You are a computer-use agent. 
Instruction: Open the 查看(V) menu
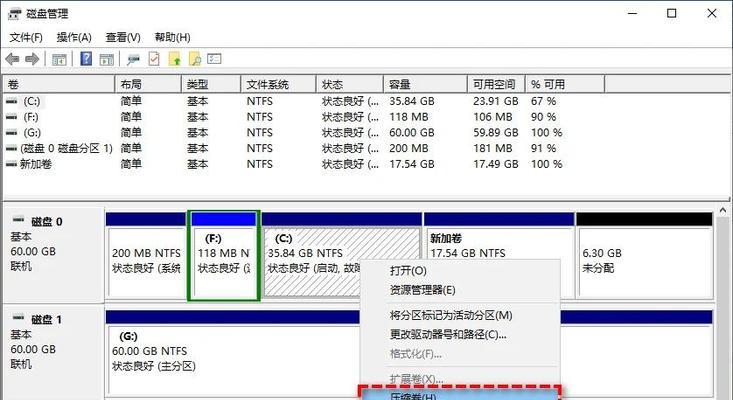point(123,37)
